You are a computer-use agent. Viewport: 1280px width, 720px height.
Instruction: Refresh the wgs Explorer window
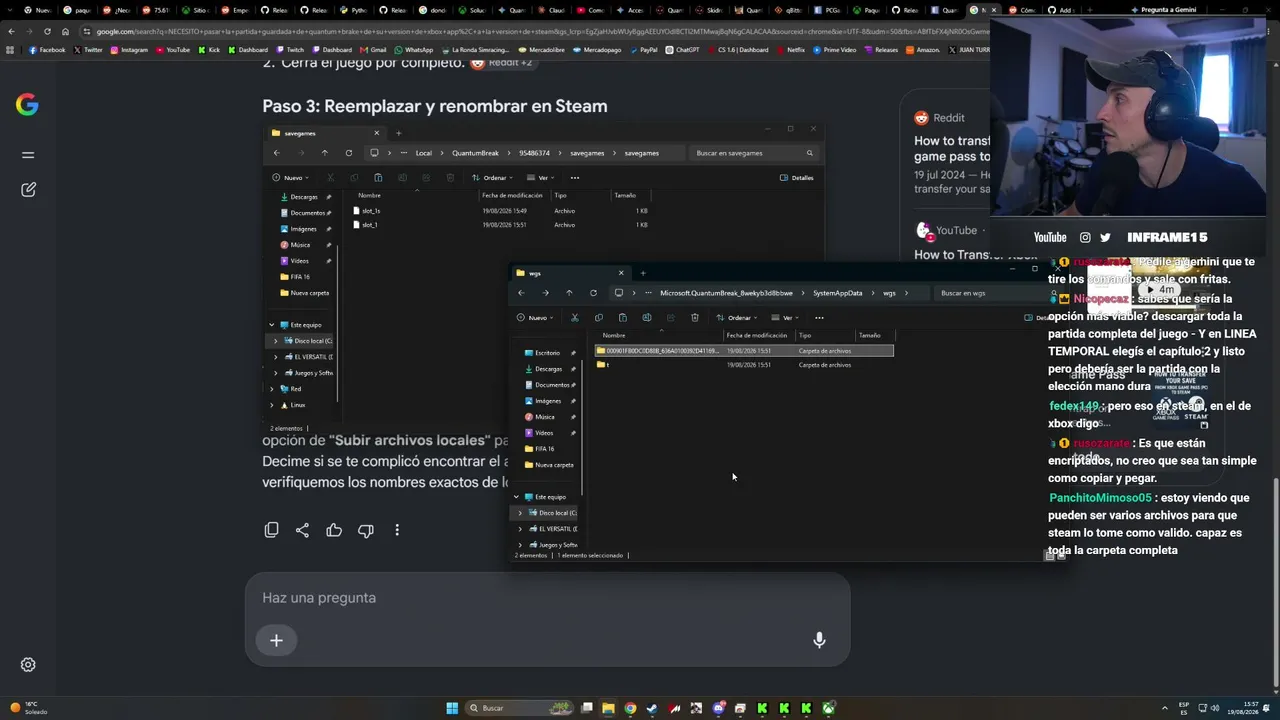593,293
